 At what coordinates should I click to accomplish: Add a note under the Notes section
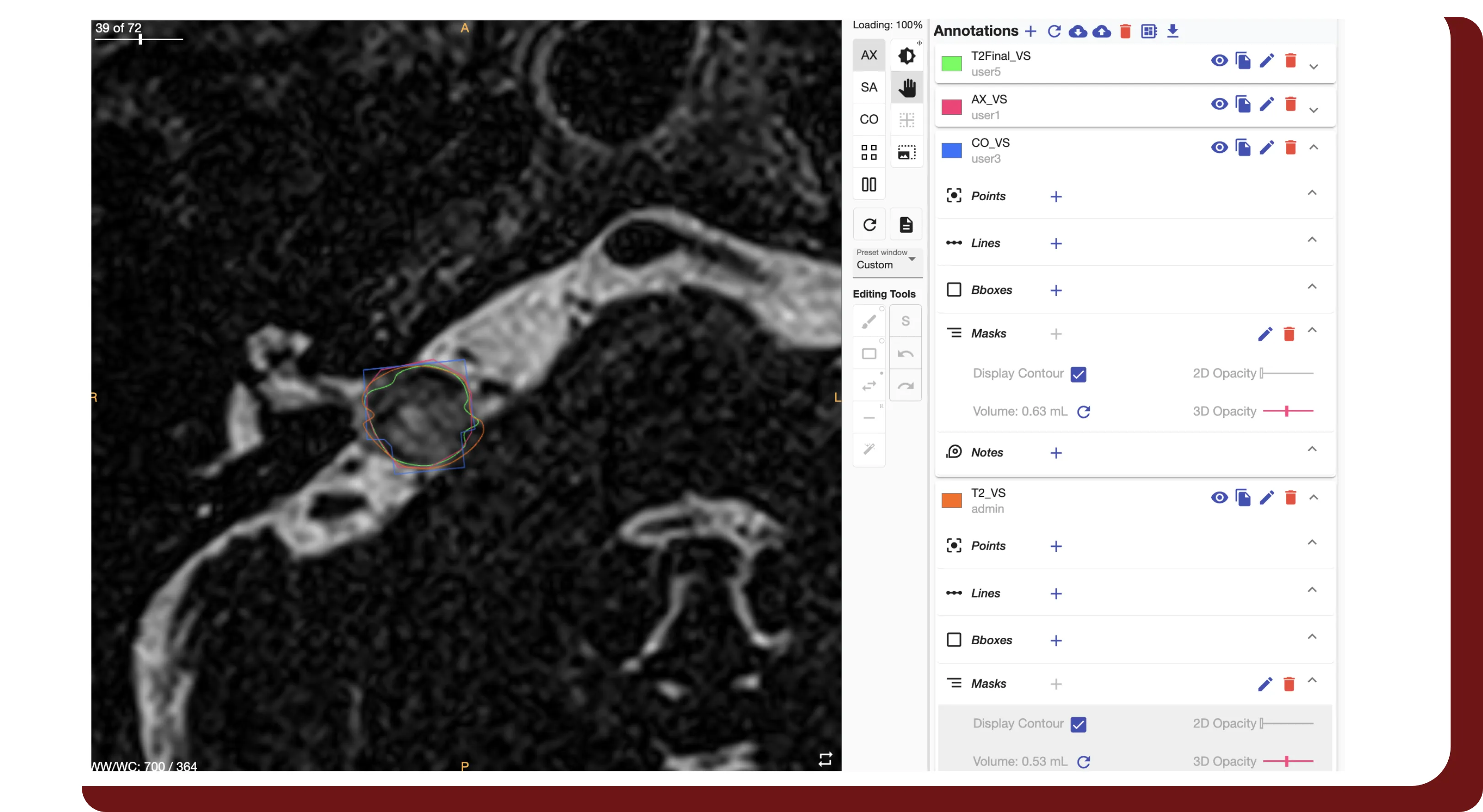[1056, 453]
